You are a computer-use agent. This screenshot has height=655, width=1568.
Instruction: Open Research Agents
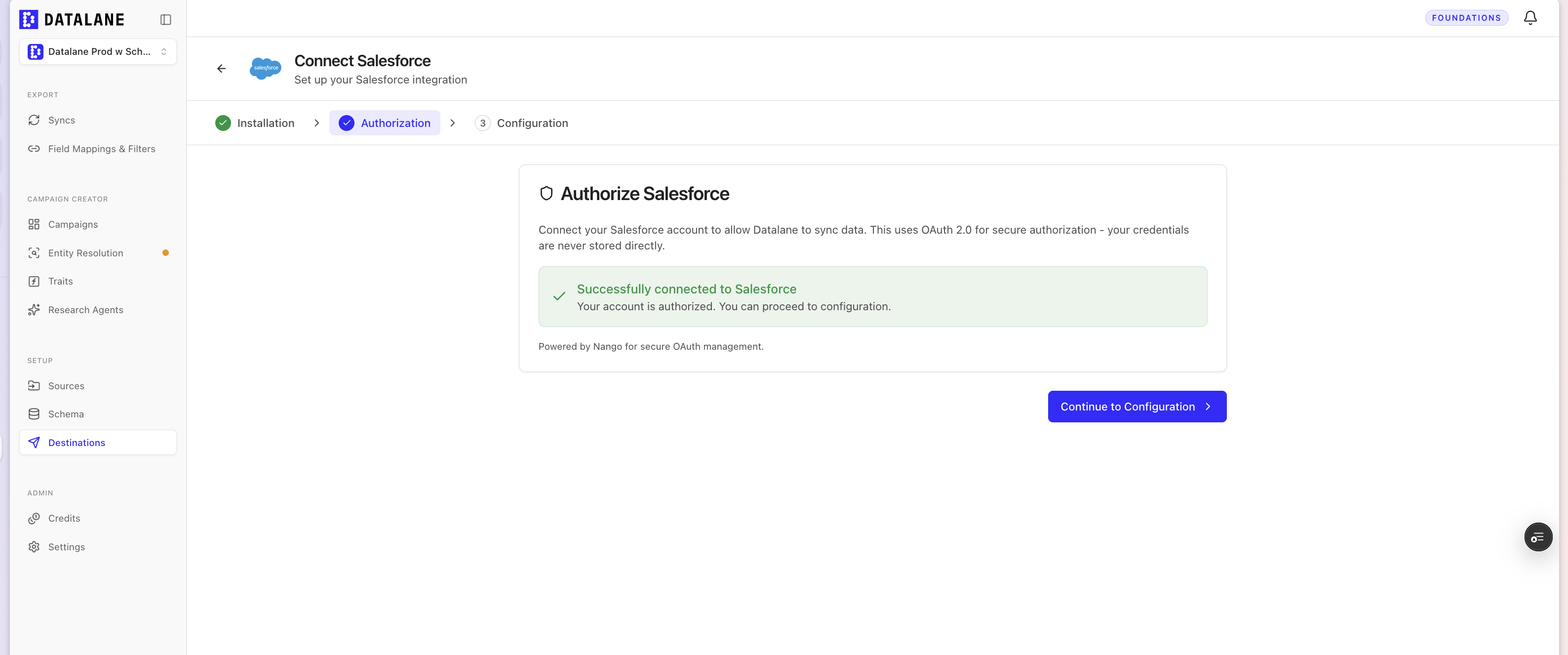pos(98,310)
